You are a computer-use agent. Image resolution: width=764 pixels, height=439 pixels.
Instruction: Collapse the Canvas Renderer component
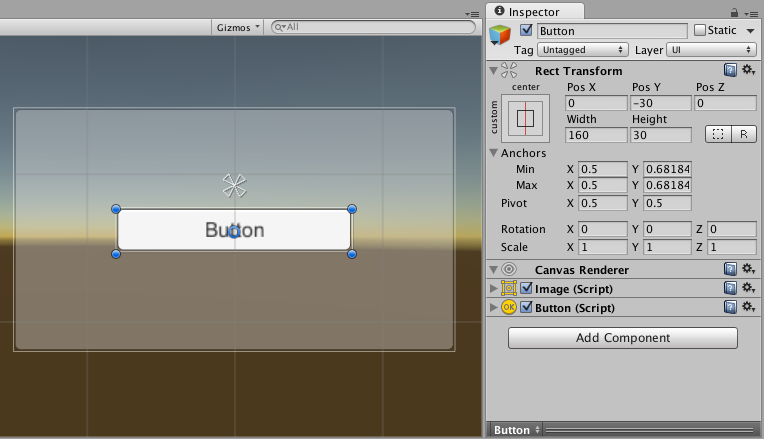493,269
